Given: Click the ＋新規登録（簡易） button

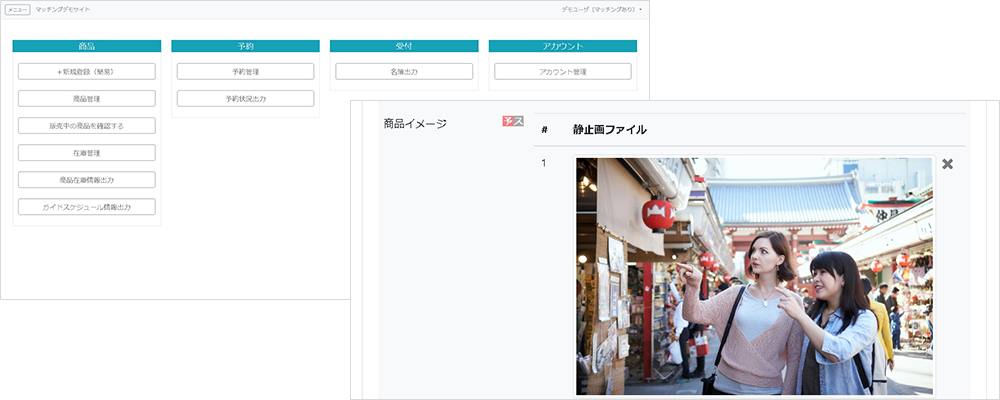Looking at the screenshot, I should 87,71.
